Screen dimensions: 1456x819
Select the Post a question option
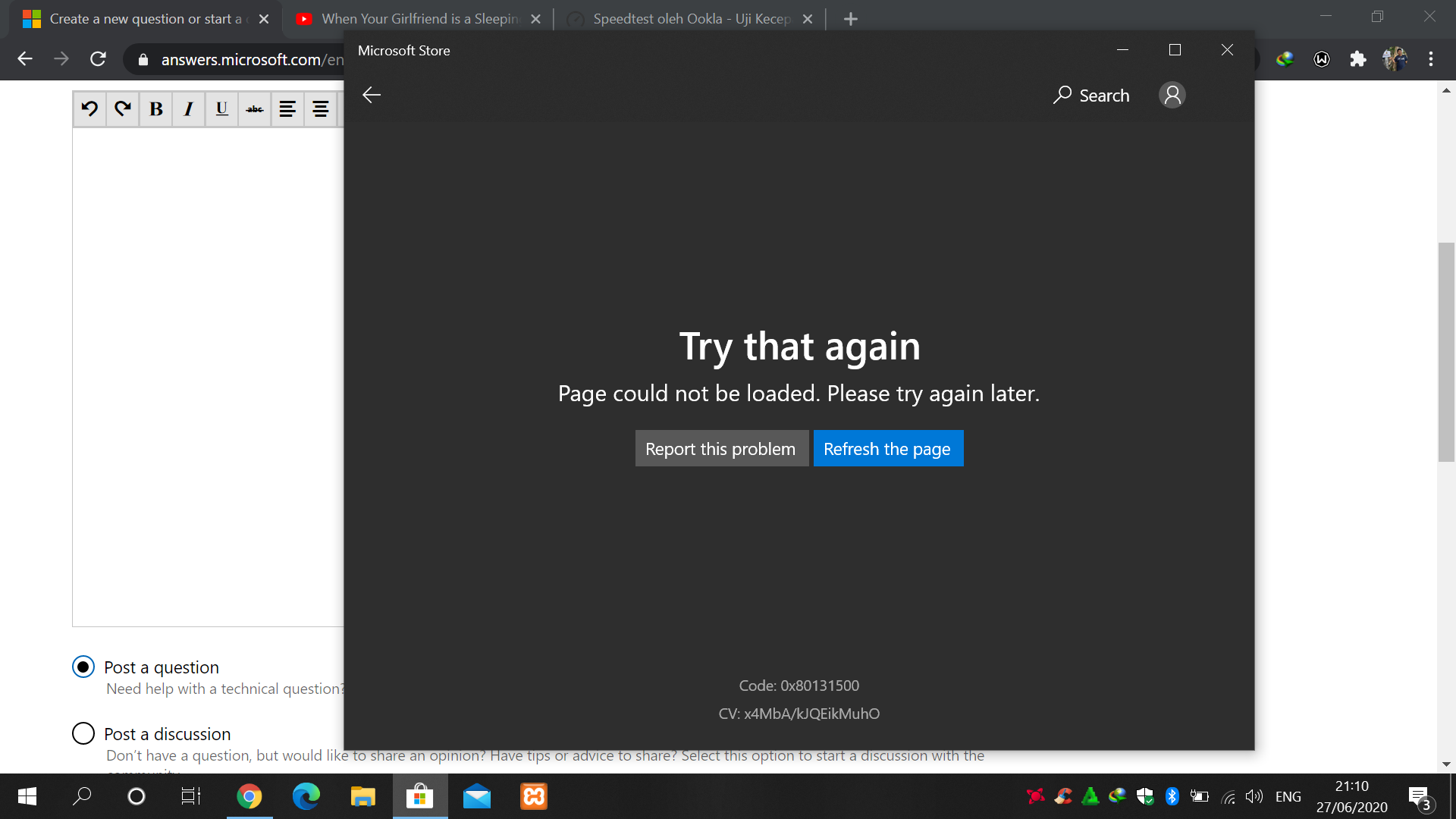pos(83,667)
